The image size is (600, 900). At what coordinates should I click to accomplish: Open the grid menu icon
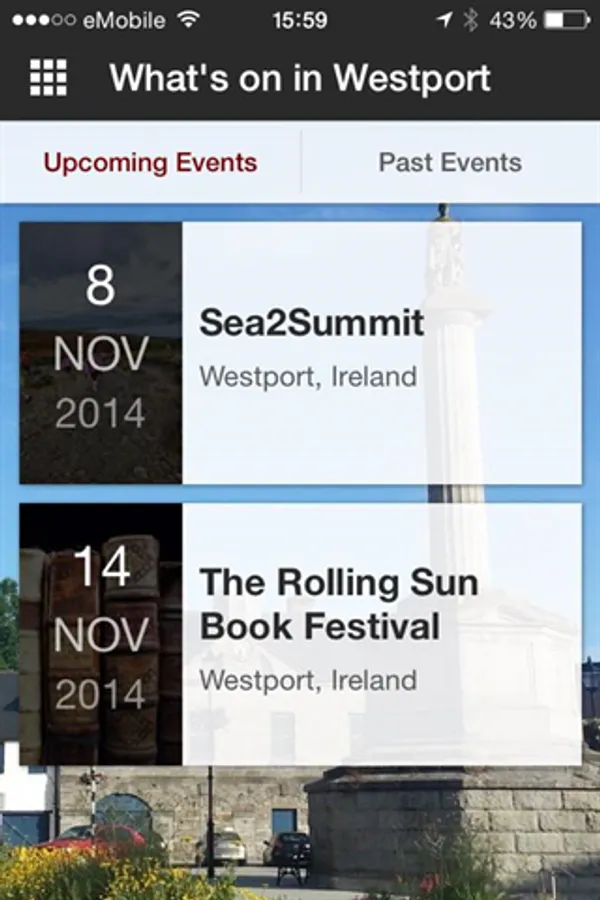(48, 77)
